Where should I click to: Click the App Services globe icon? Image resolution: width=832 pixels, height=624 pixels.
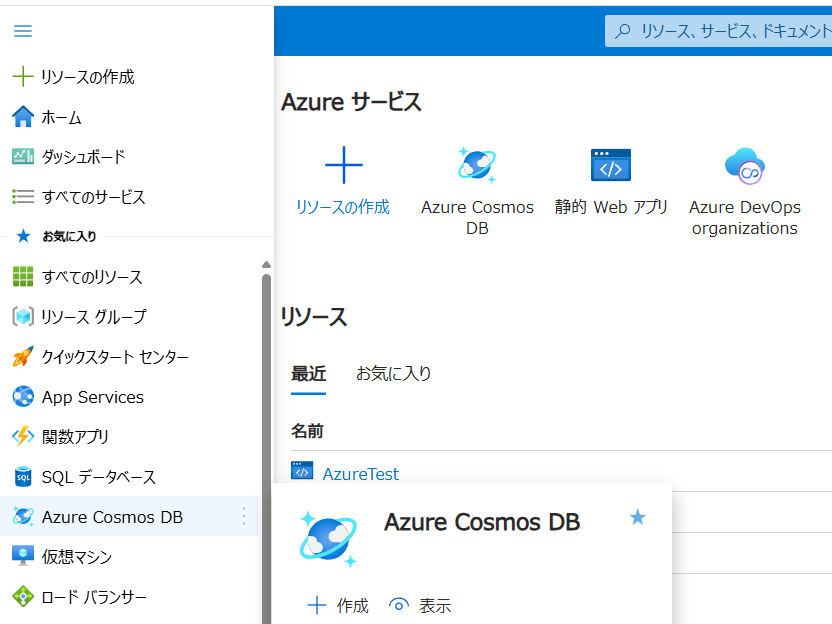click(x=23, y=396)
